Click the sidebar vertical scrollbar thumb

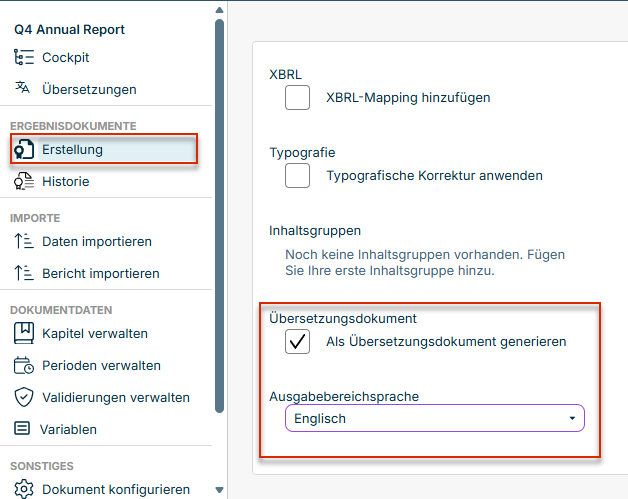pos(219,216)
